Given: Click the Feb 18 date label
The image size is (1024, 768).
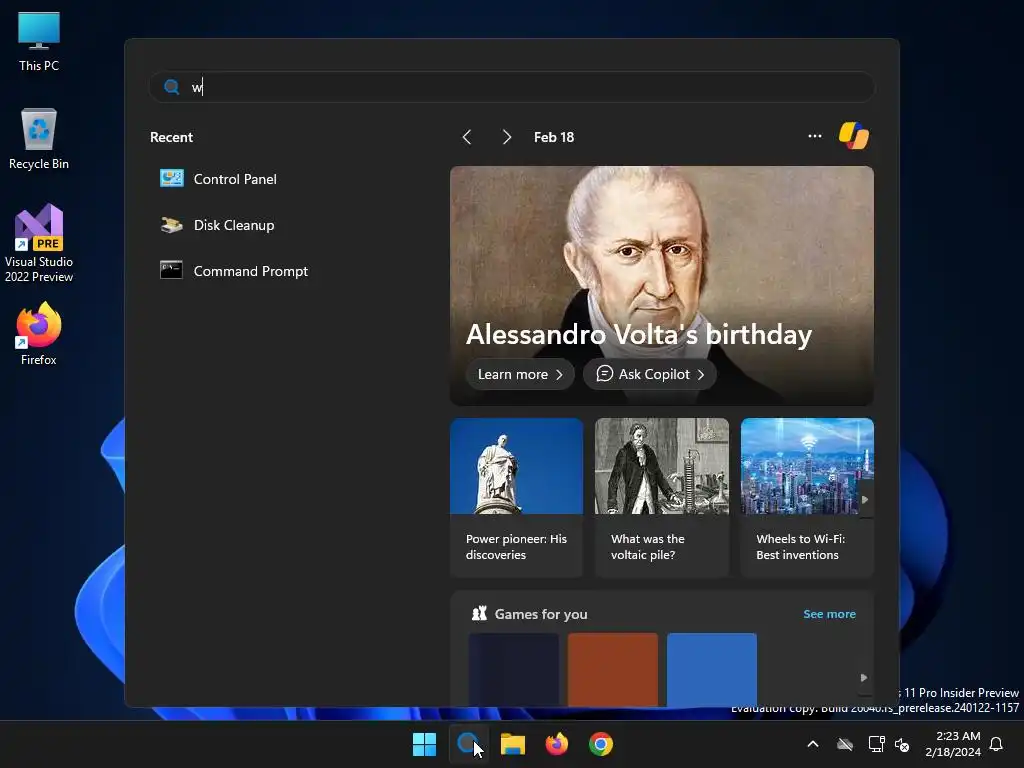Looking at the screenshot, I should coord(554,137).
